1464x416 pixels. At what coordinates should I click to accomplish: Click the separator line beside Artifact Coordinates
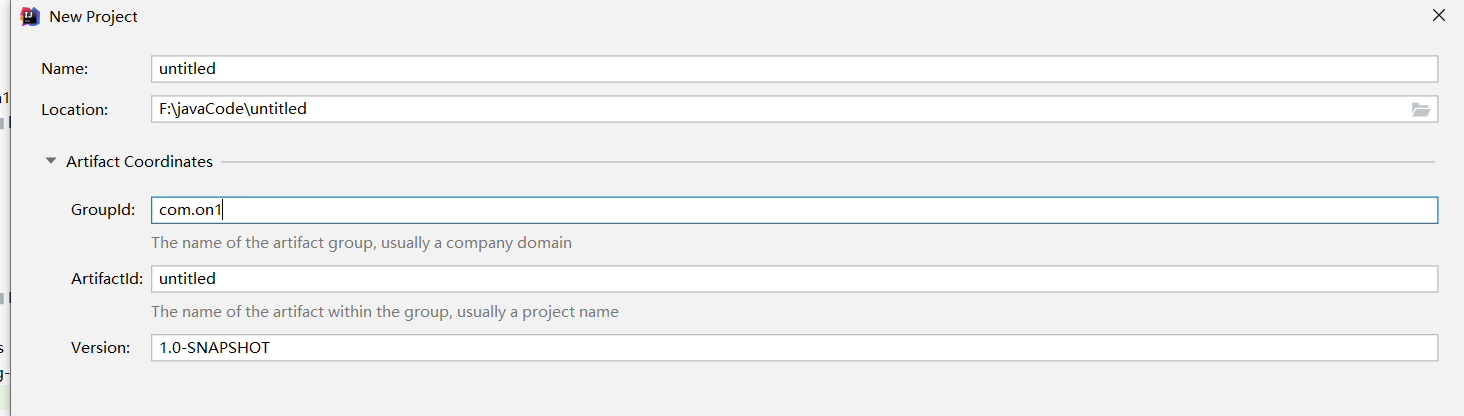tap(820, 161)
